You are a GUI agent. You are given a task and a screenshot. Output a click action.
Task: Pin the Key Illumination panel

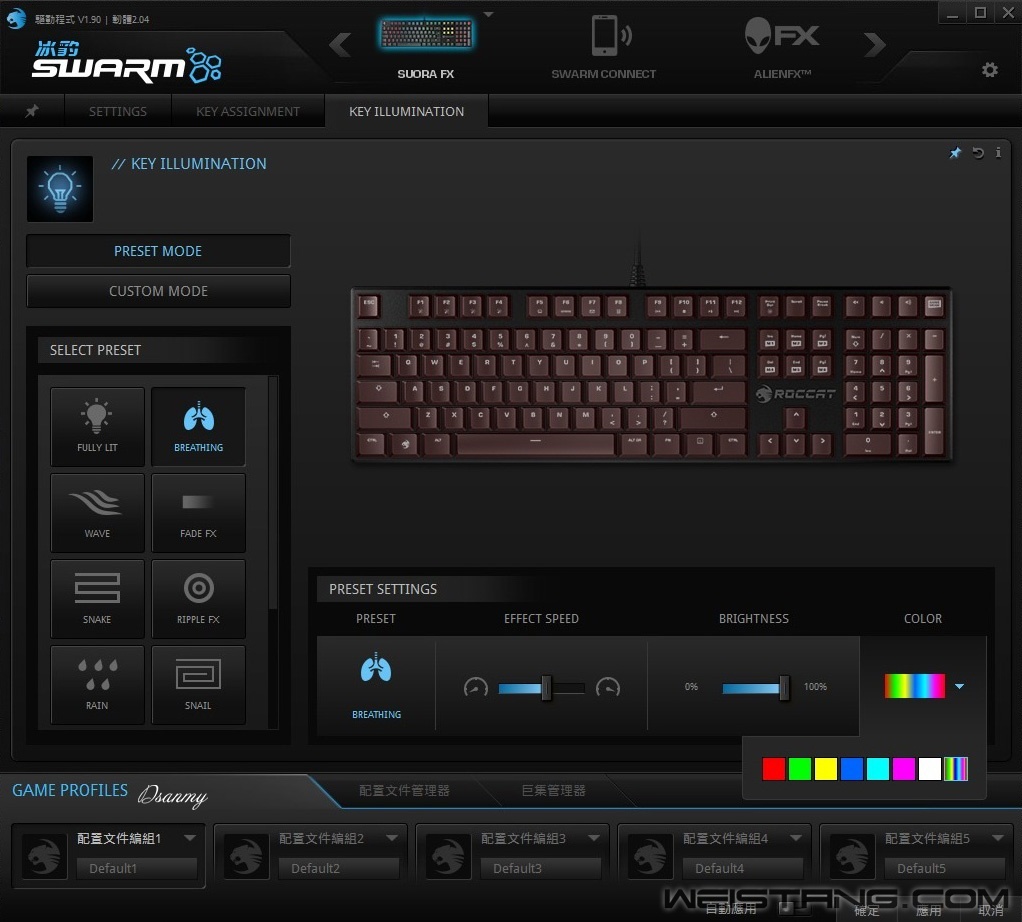(955, 152)
